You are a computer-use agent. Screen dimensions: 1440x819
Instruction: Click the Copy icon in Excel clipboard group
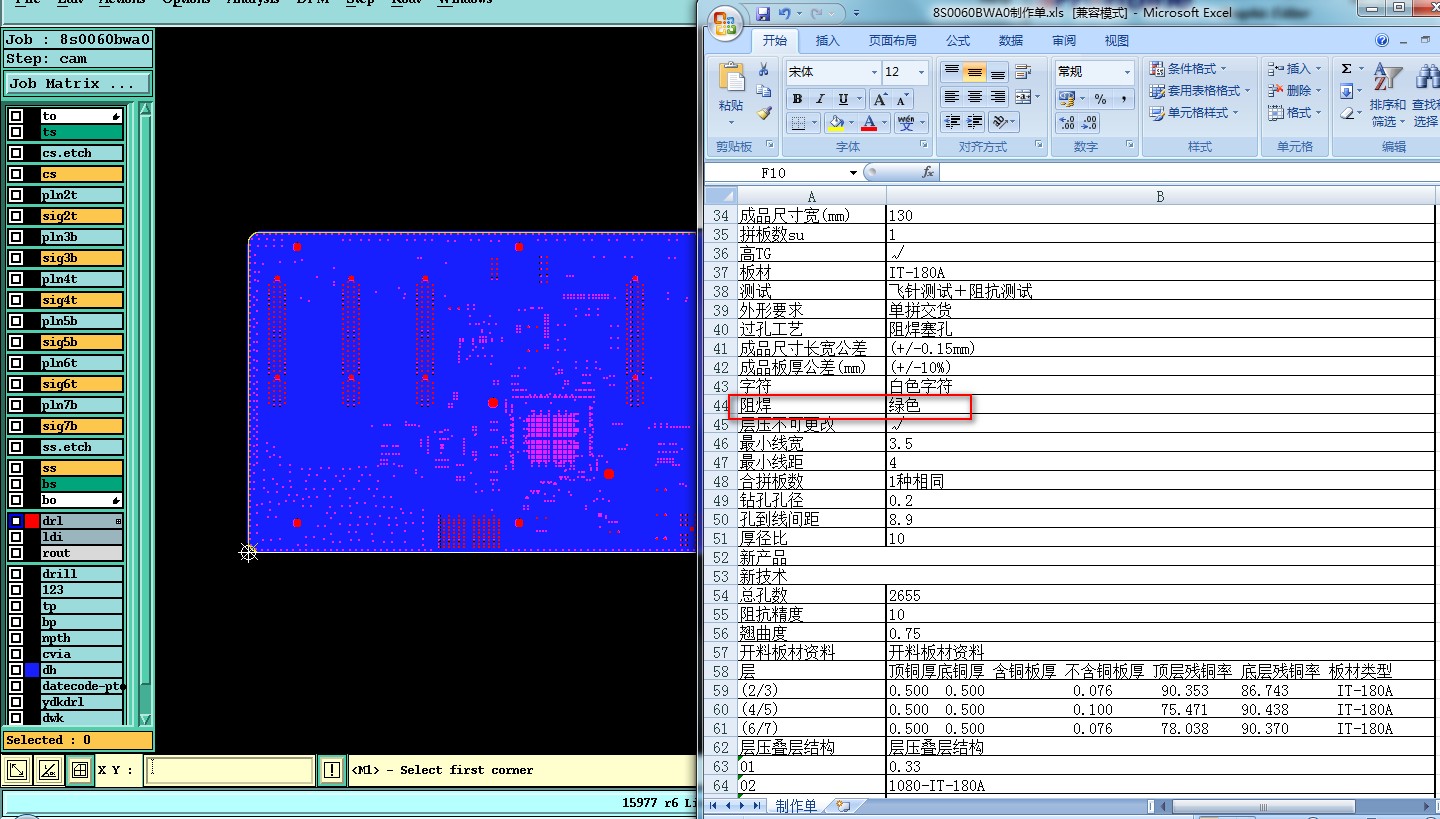click(x=764, y=91)
